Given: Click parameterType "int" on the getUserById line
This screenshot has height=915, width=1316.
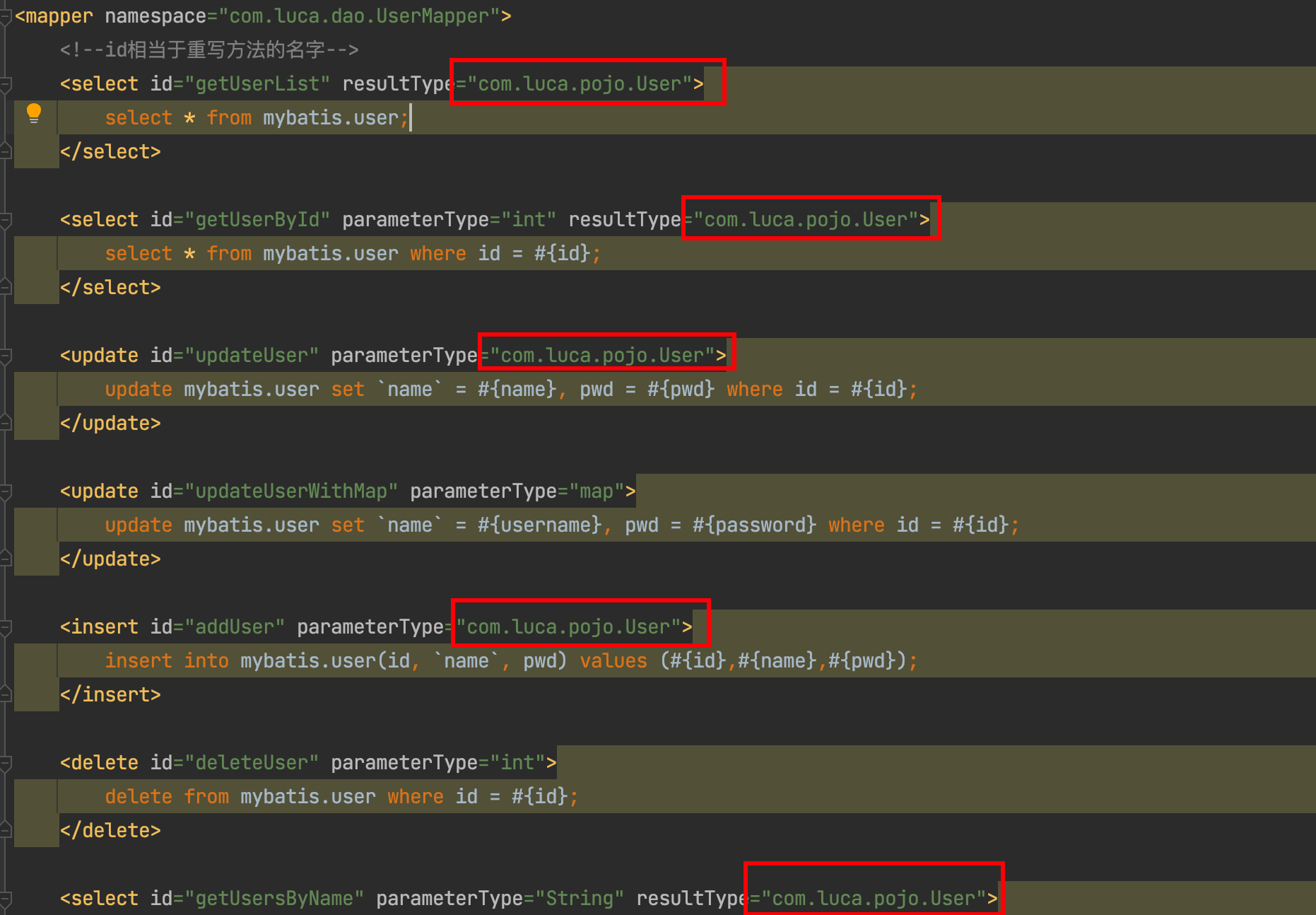Looking at the screenshot, I should pos(529,220).
